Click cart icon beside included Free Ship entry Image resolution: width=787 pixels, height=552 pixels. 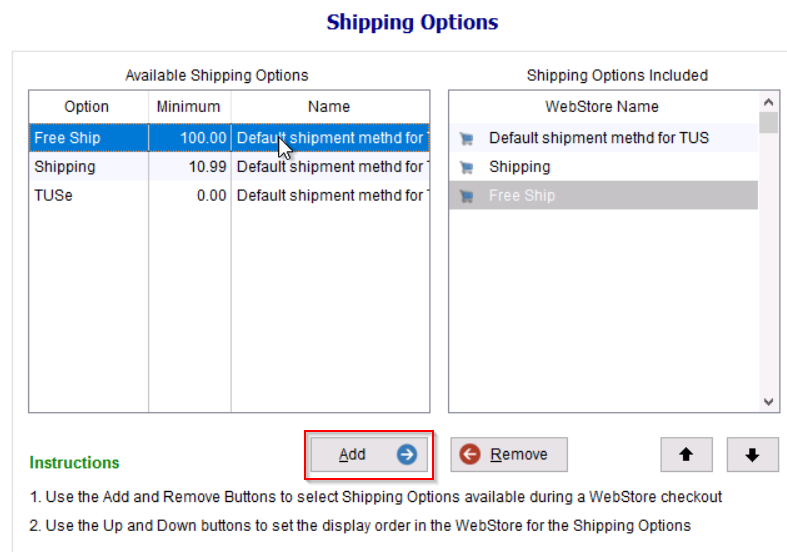[465, 196]
